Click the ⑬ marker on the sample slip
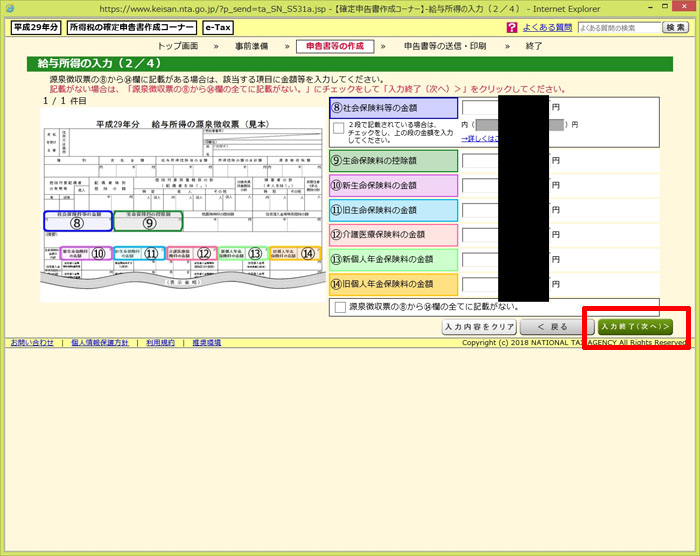Image resolution: width=700 pixels, height=556 pixels. pos(255,254)
